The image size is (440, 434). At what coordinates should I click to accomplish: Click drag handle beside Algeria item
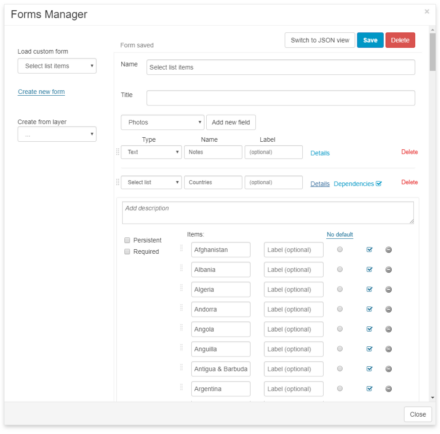181,288
